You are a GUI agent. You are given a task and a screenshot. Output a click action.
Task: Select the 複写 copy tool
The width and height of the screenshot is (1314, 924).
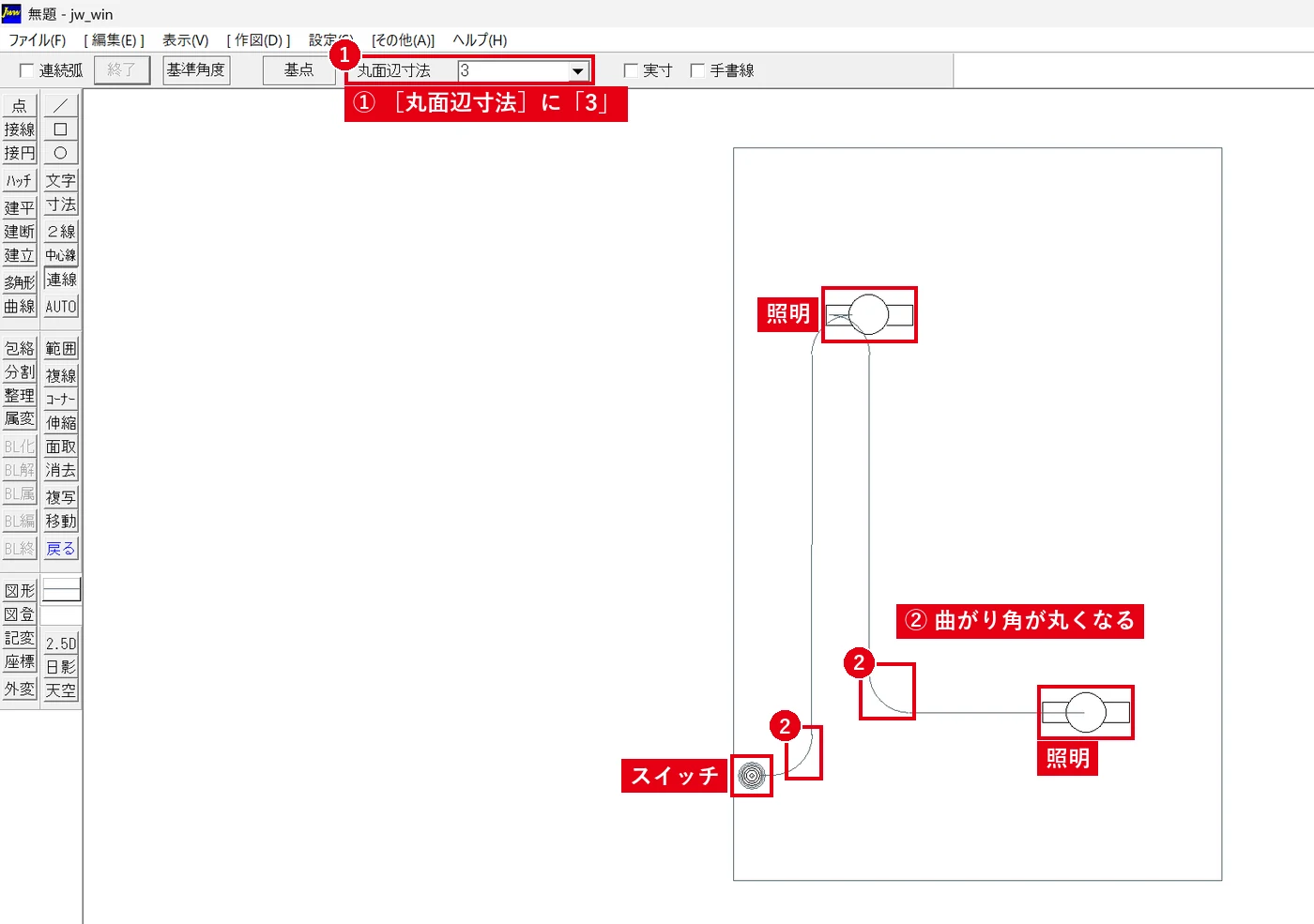pos(60,497)
